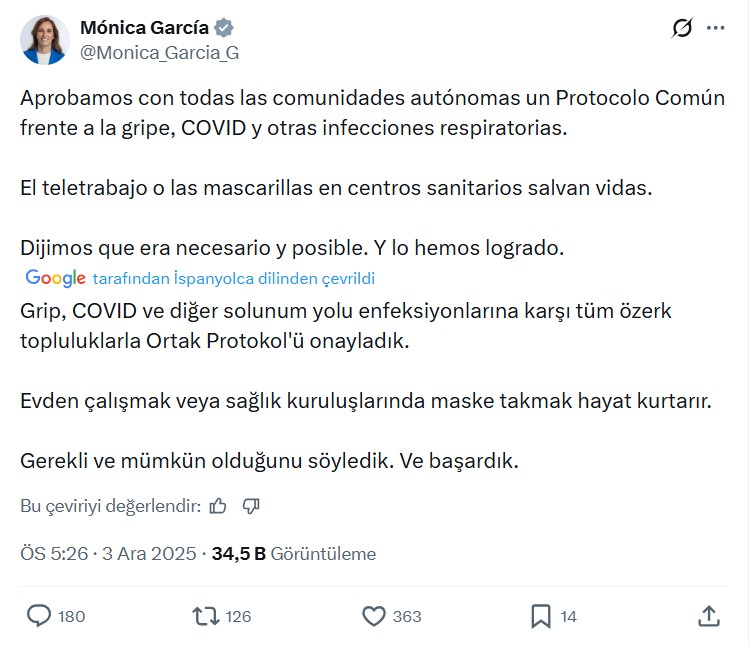
Task: Click the blue verified badge
Action: tap(225, 28)
